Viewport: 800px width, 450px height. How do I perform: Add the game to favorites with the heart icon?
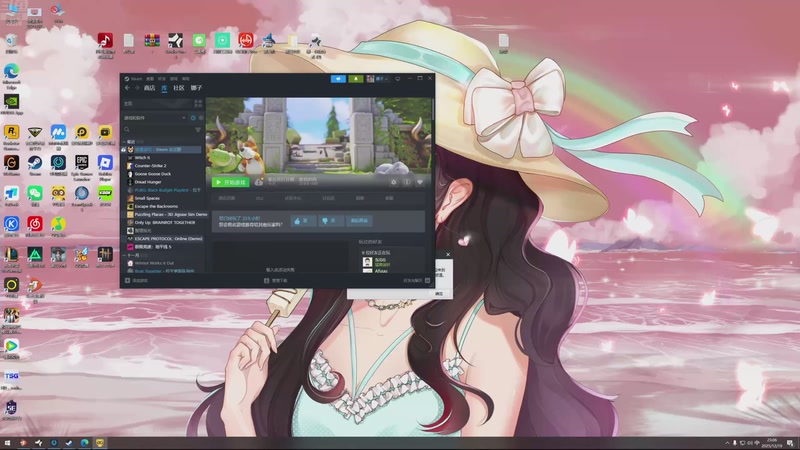point(420,182)
